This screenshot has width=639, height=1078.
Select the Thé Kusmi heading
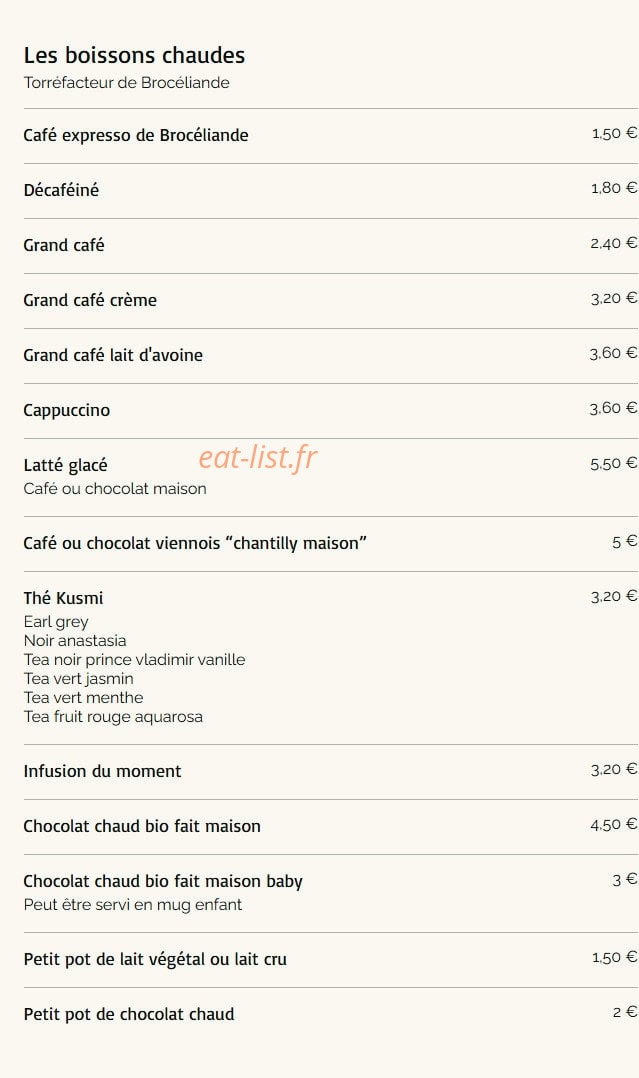point(63,598)
